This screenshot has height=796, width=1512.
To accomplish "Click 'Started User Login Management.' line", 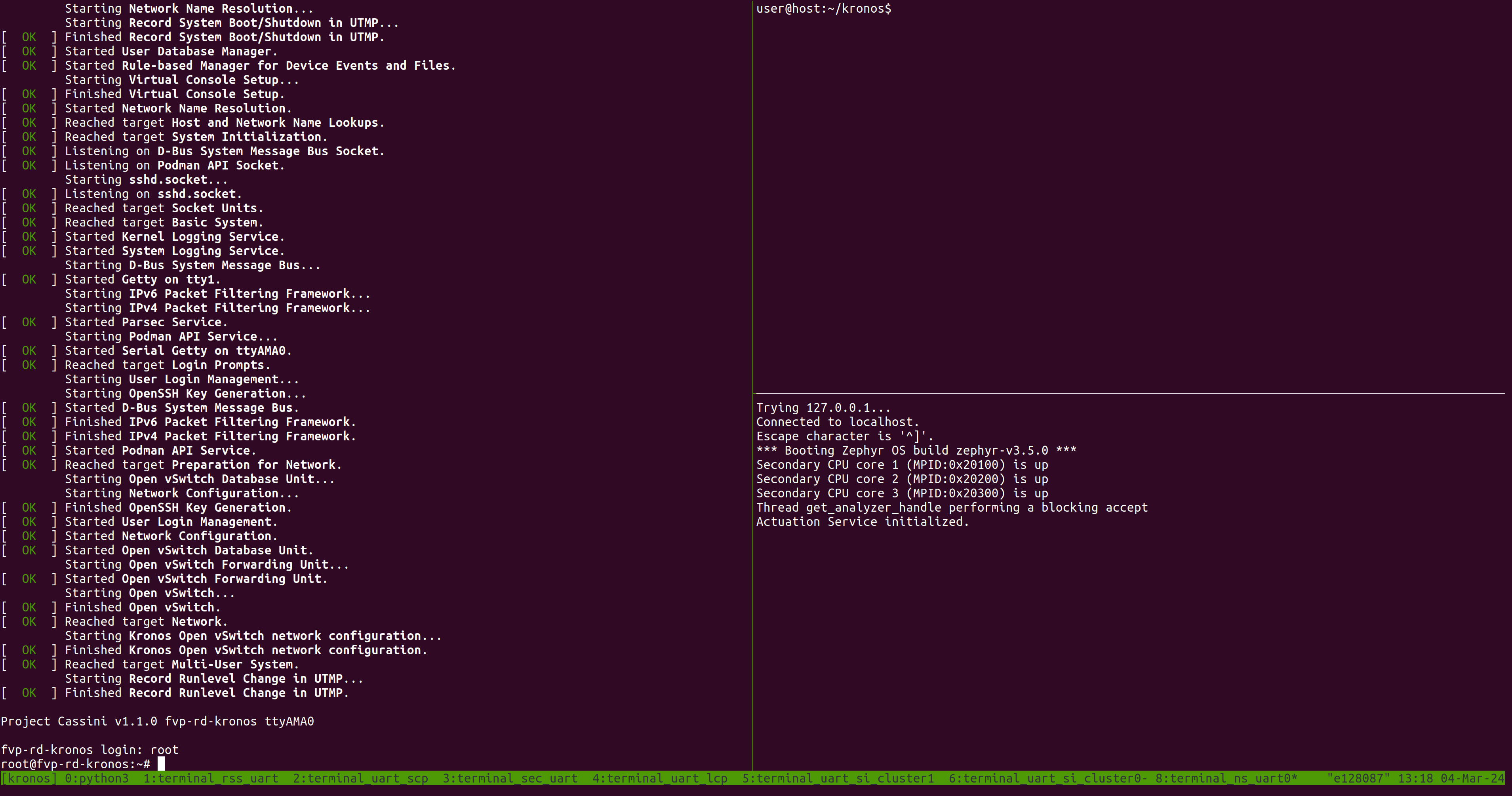I will pos(171,522).
